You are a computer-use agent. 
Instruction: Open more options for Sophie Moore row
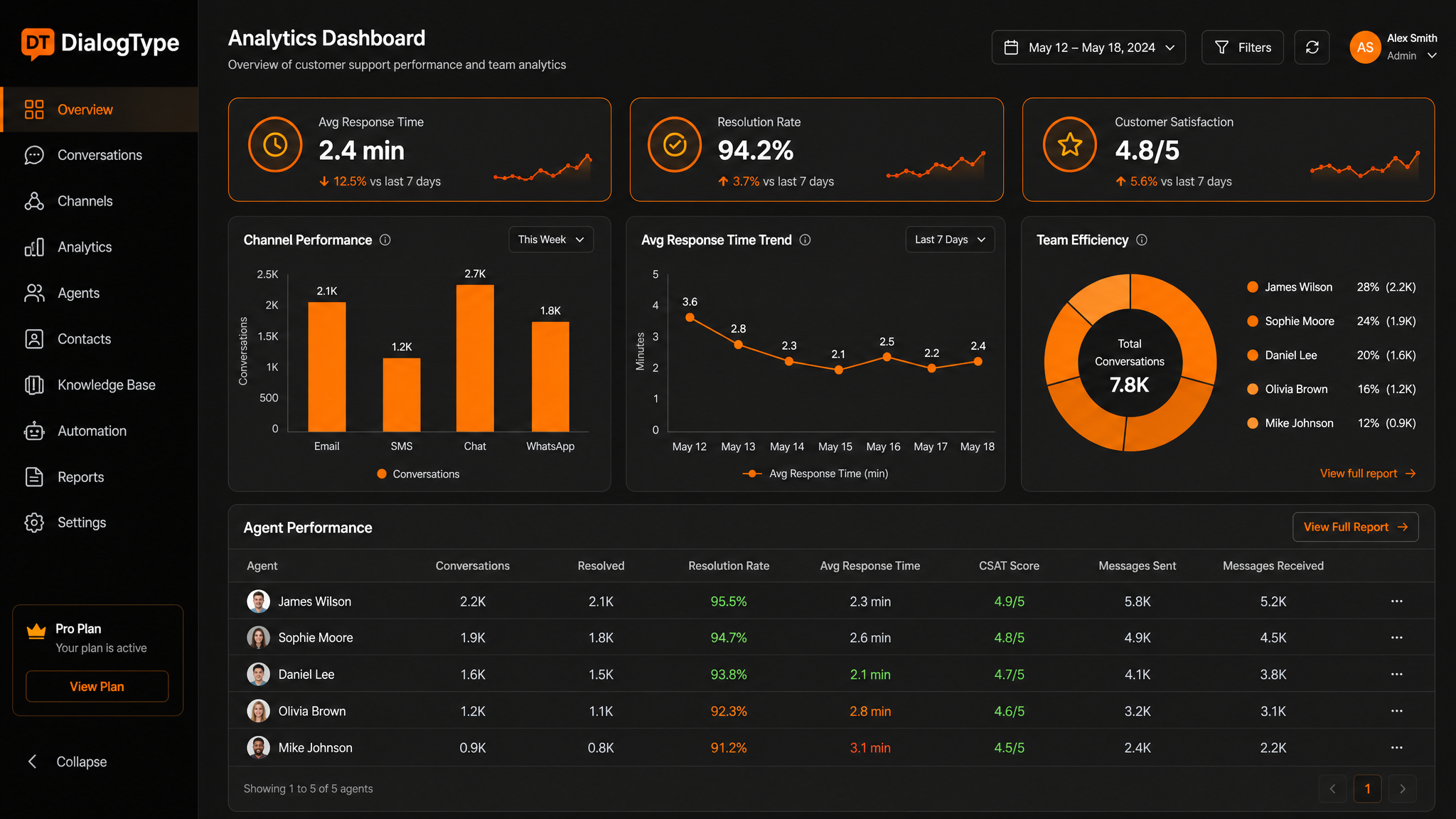[x=1397, y=638]
